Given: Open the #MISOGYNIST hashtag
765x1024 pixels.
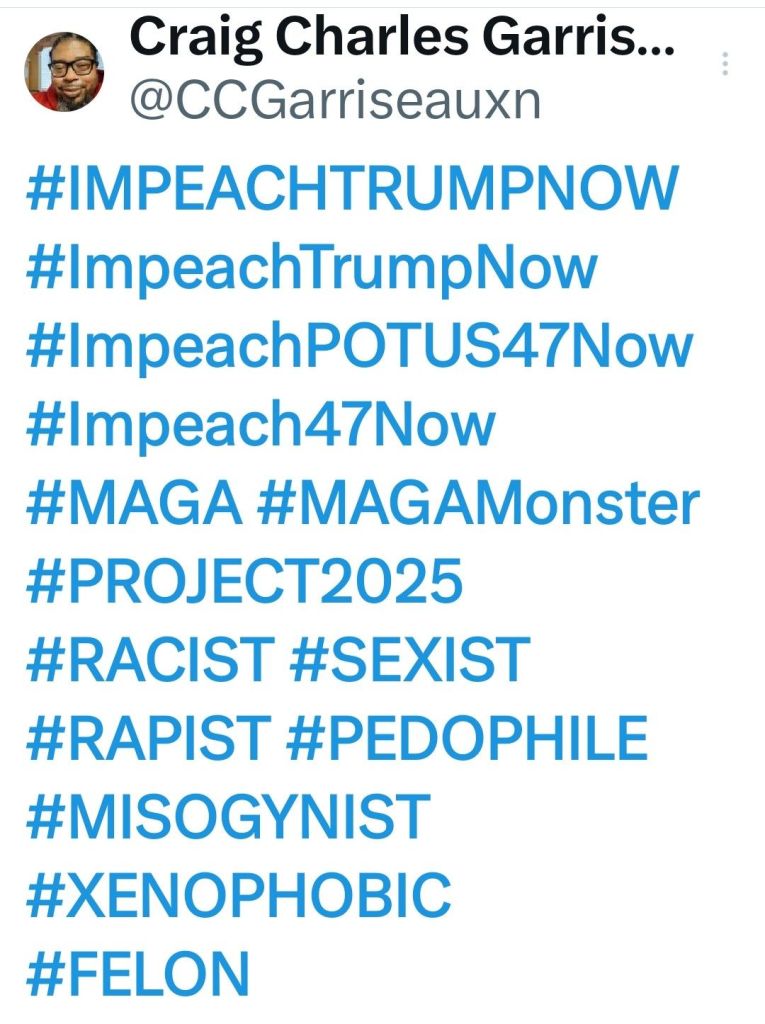Looking at the screenshot, I should pyautogui.click(x=228, y=816).
